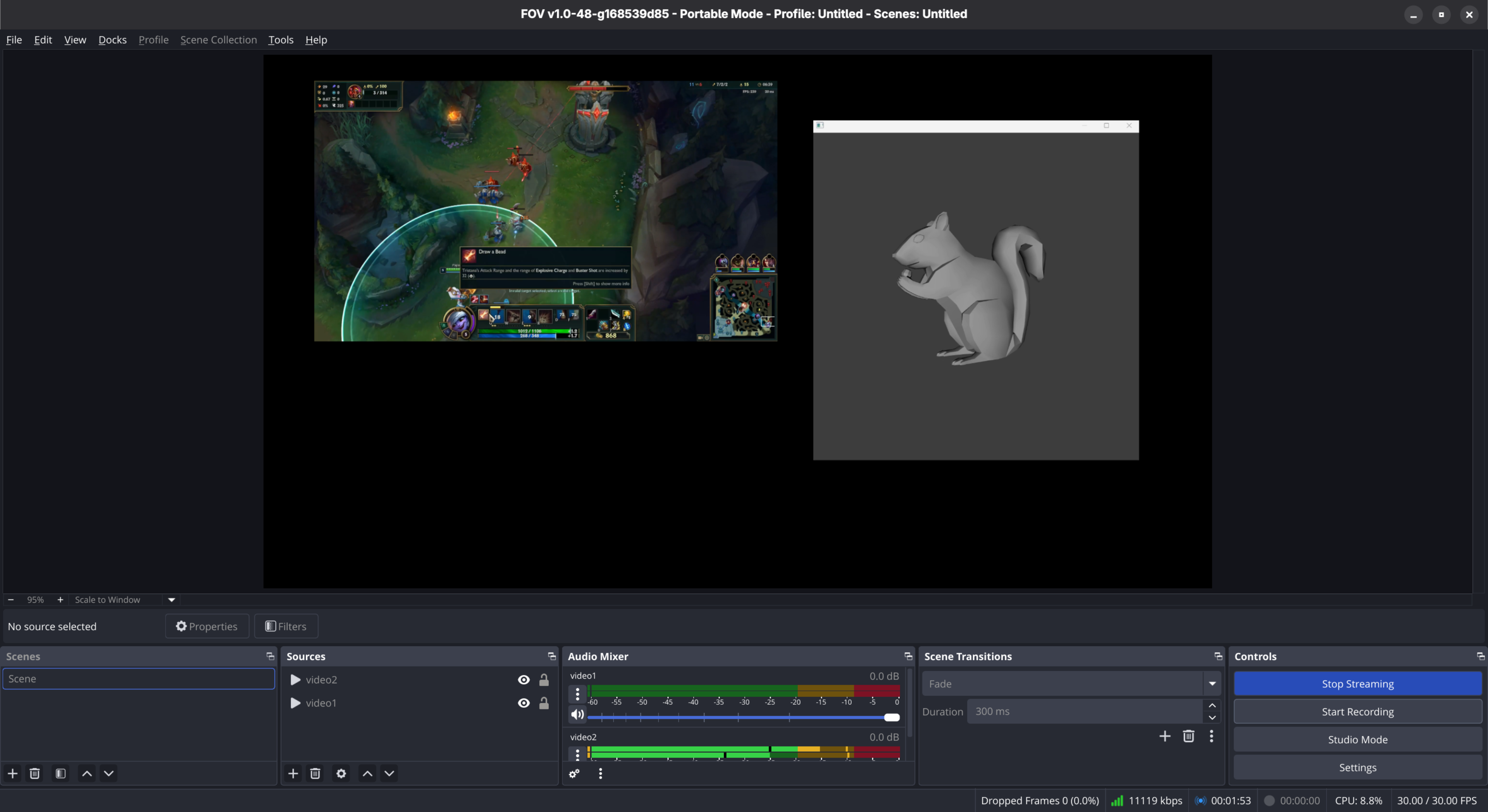Open source Filters button
Image resolution: width=1488 pixels, height=812 pixels.
click(x=286, y=626)
